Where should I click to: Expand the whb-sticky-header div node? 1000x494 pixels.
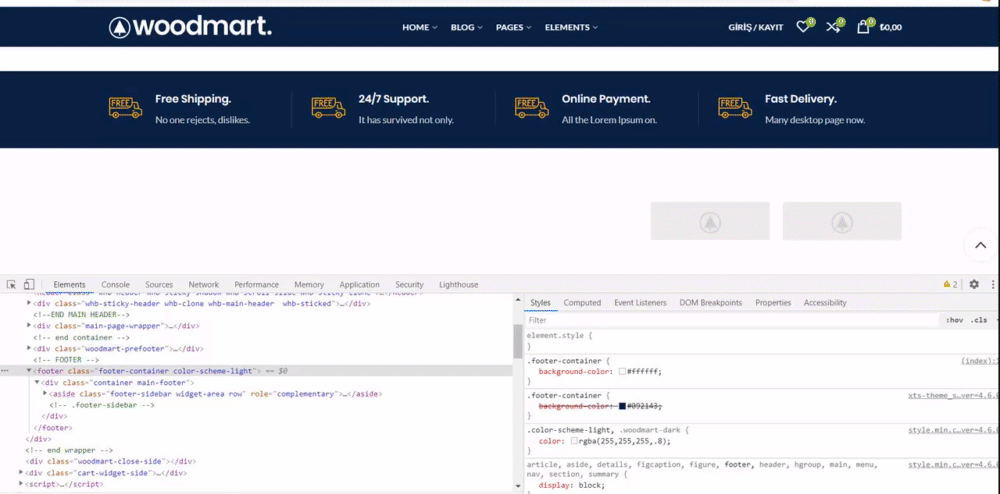coord(29,303)
